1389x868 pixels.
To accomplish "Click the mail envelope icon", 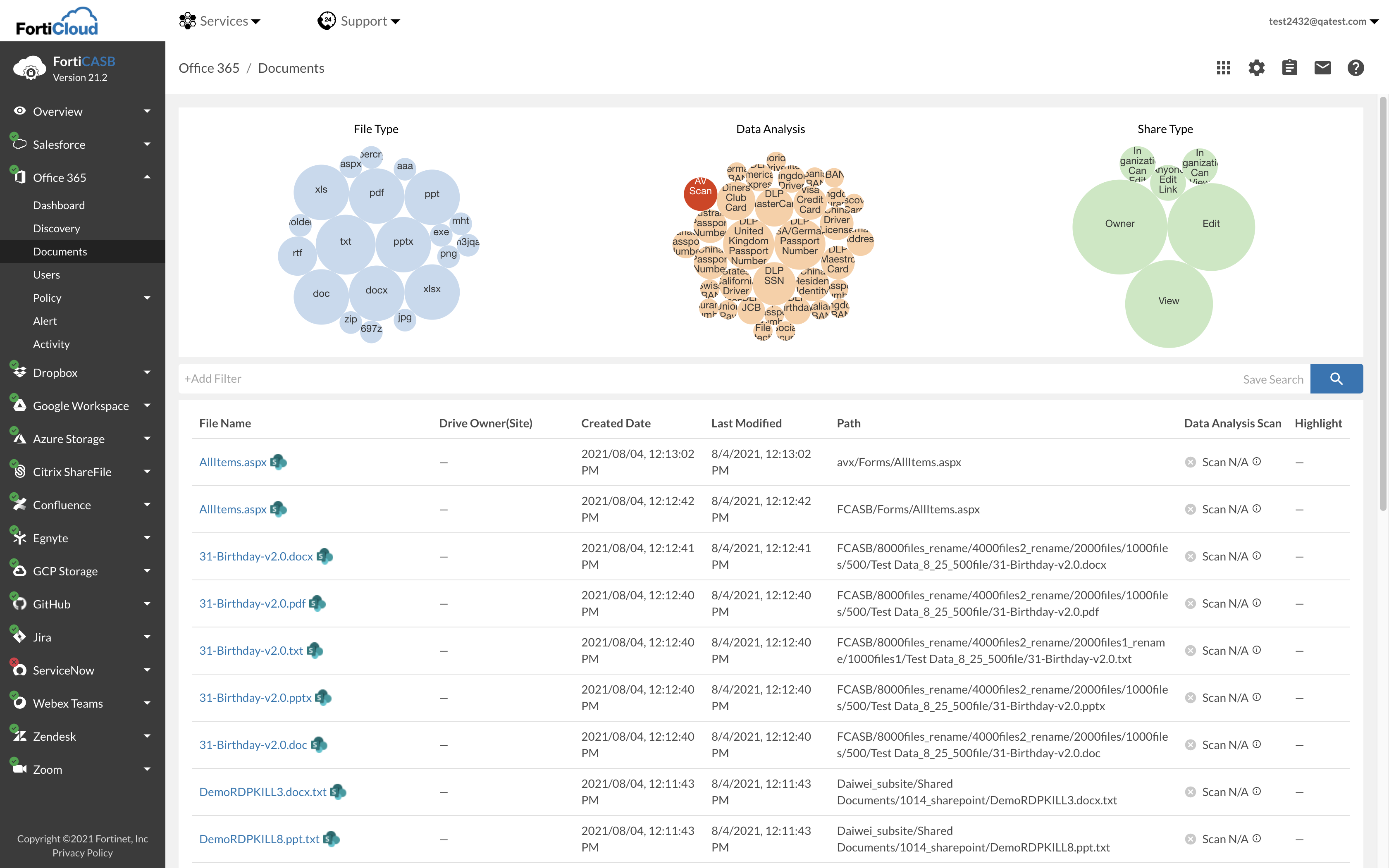I will click(1322, 68).
